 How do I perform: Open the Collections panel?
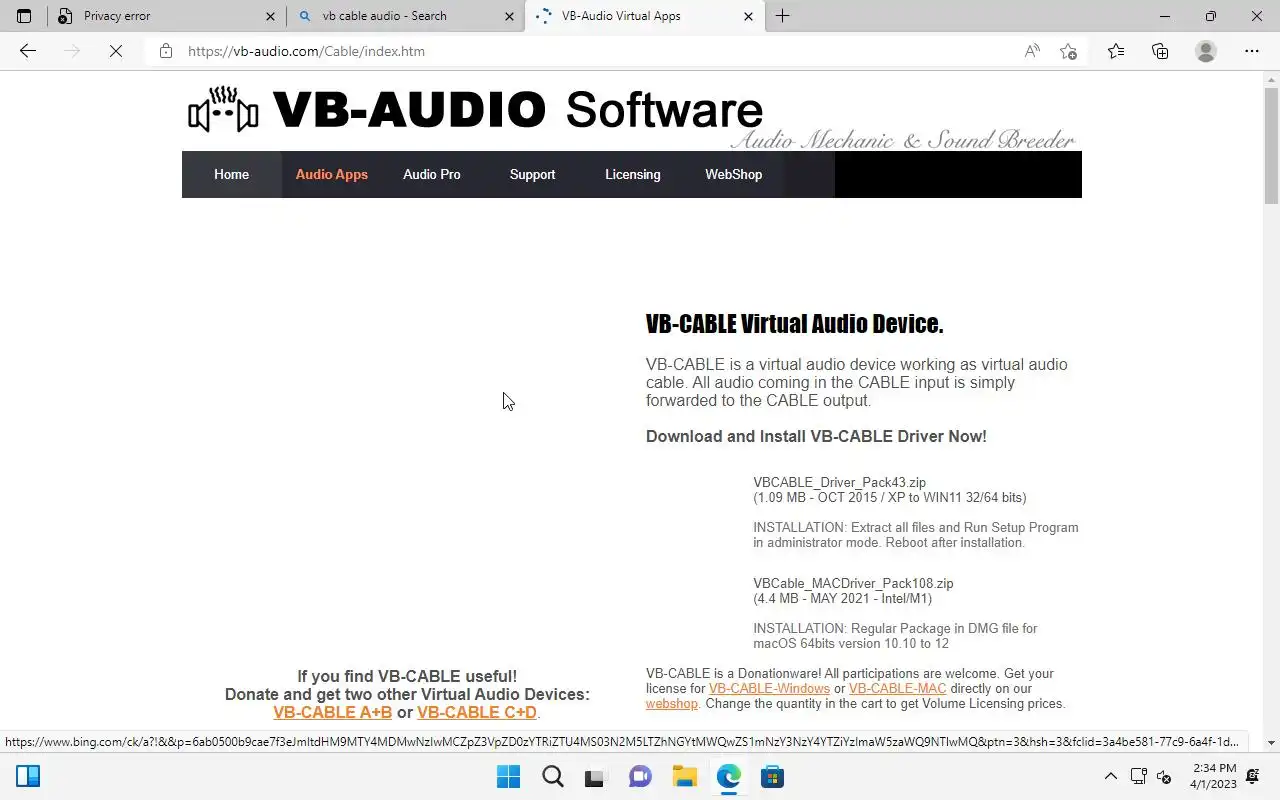click(x=1160, y=51)
